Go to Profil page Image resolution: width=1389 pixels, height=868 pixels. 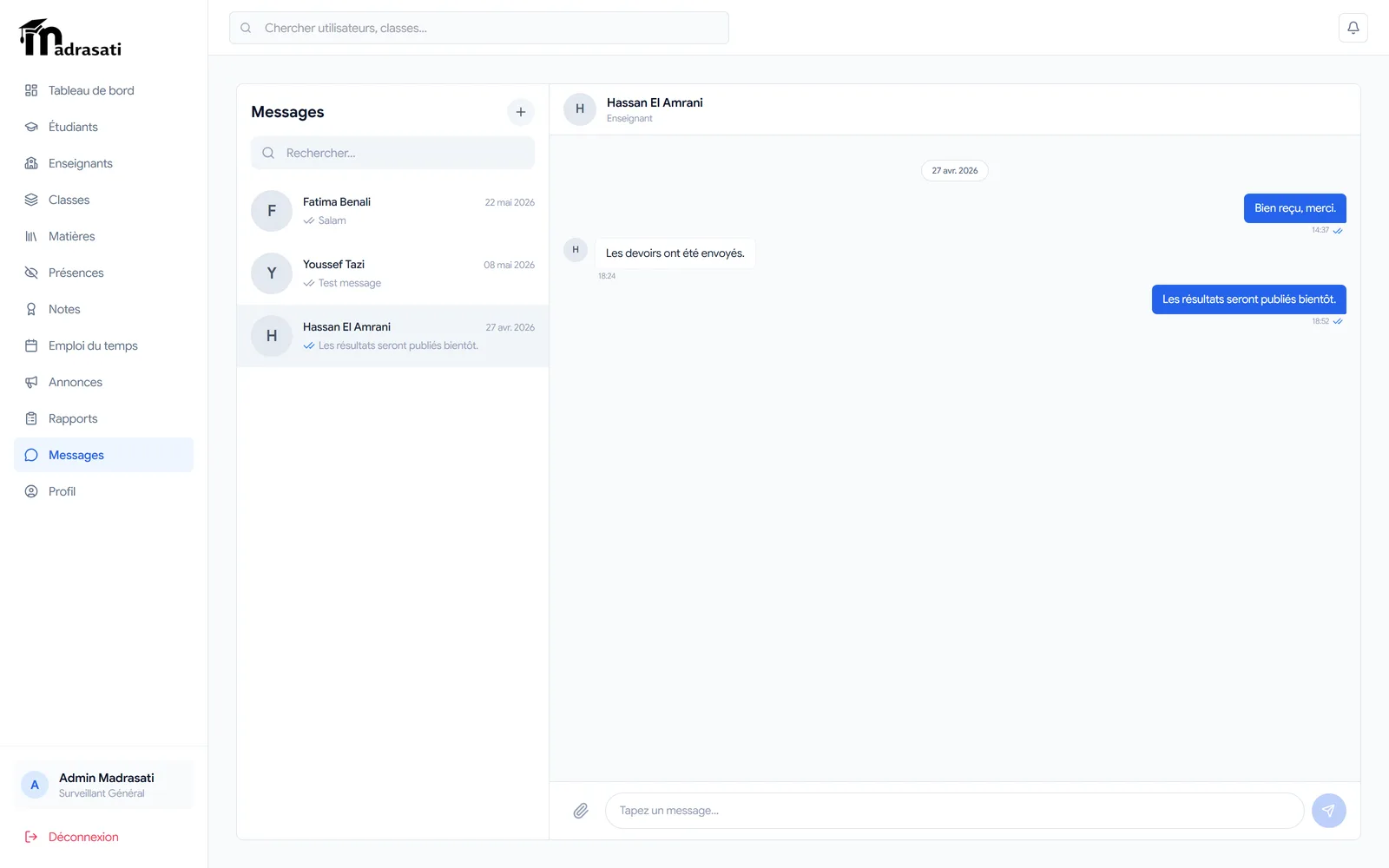pyautogui.click(x=103, y=491)
